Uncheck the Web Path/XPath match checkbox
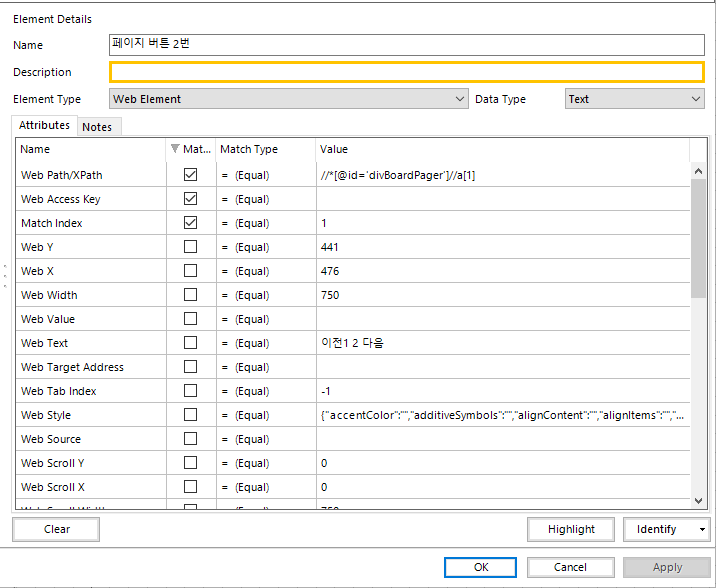 point(191,175)
